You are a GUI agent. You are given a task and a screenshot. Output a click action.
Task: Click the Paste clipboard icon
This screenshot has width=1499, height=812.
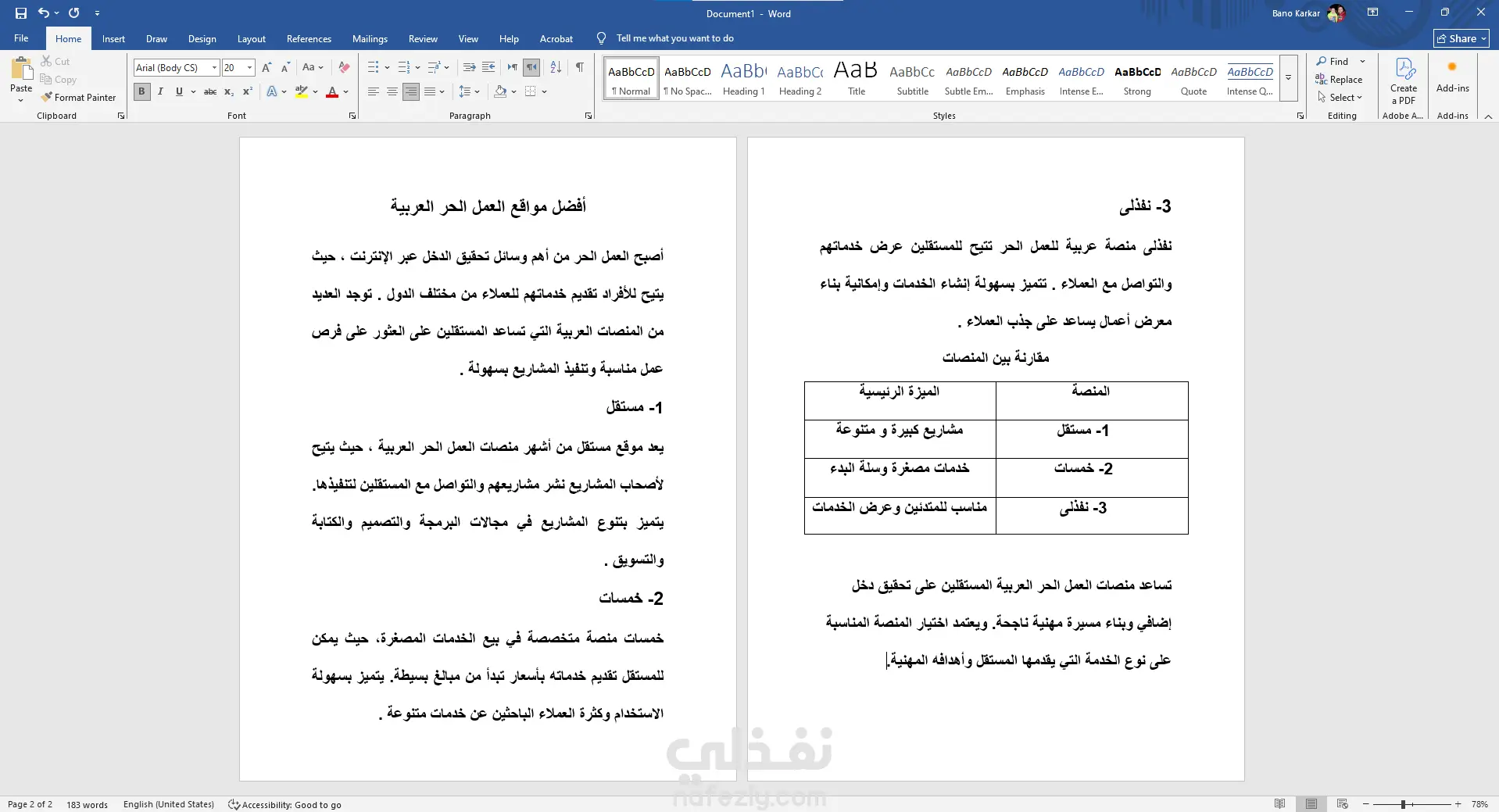(21, 70)
